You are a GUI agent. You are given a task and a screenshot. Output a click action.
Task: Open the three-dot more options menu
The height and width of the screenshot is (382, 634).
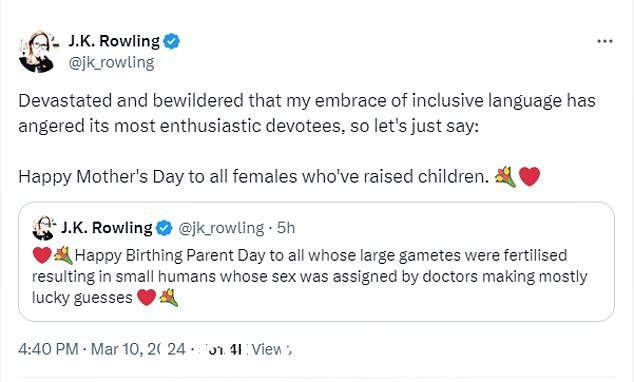point(605,41)
